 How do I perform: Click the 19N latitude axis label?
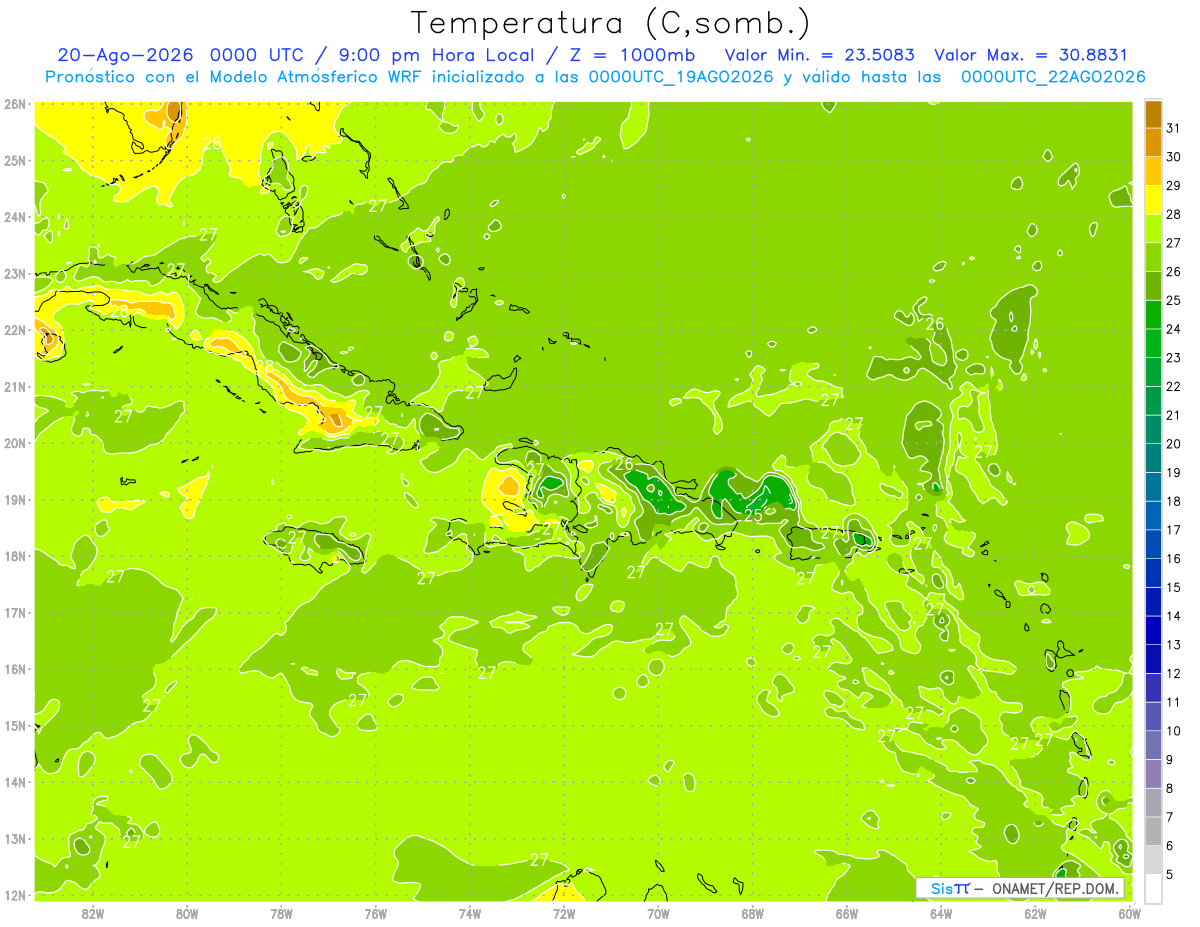tap(15, 500)
